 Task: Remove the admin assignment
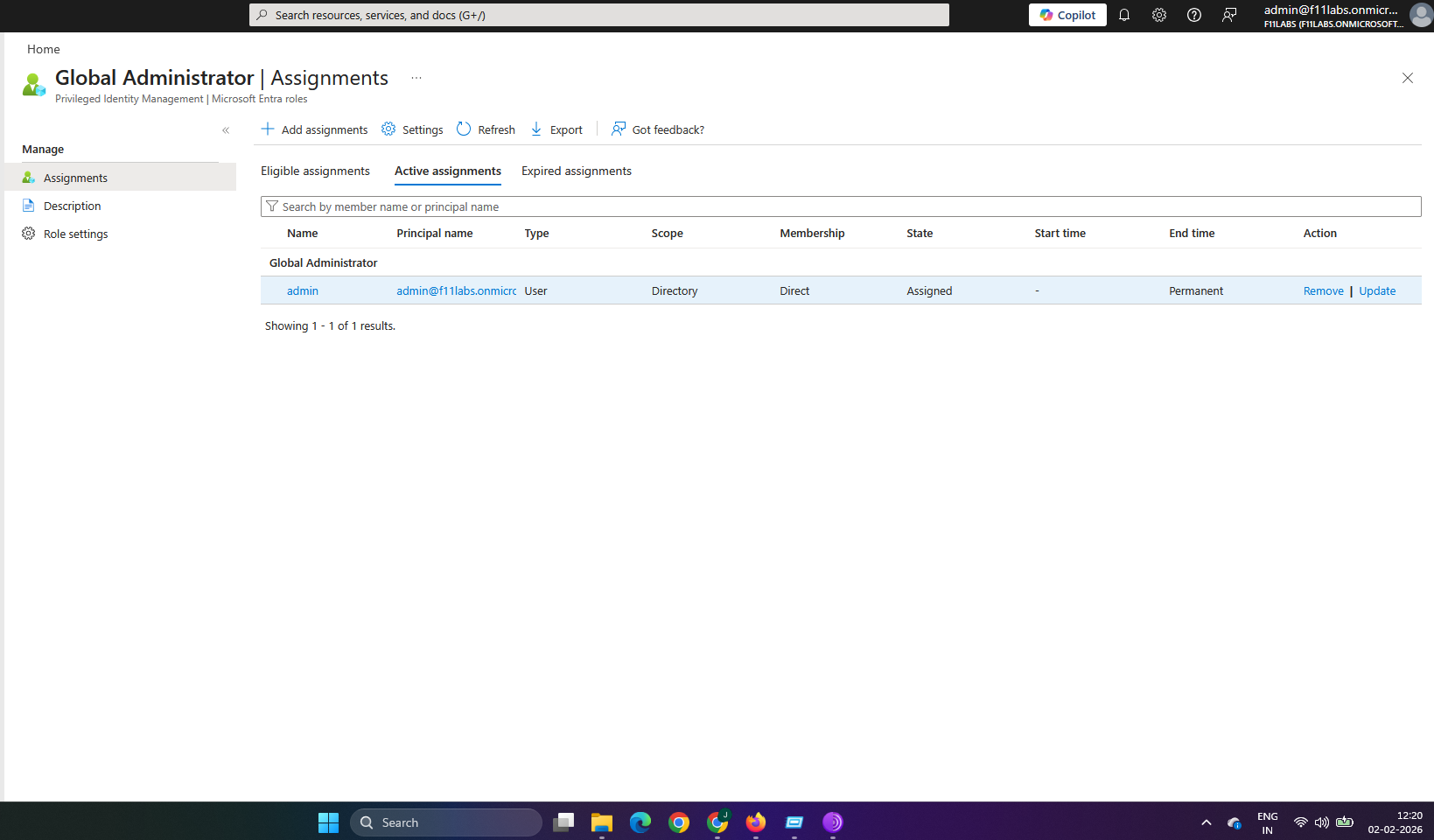coord(1323,290)
